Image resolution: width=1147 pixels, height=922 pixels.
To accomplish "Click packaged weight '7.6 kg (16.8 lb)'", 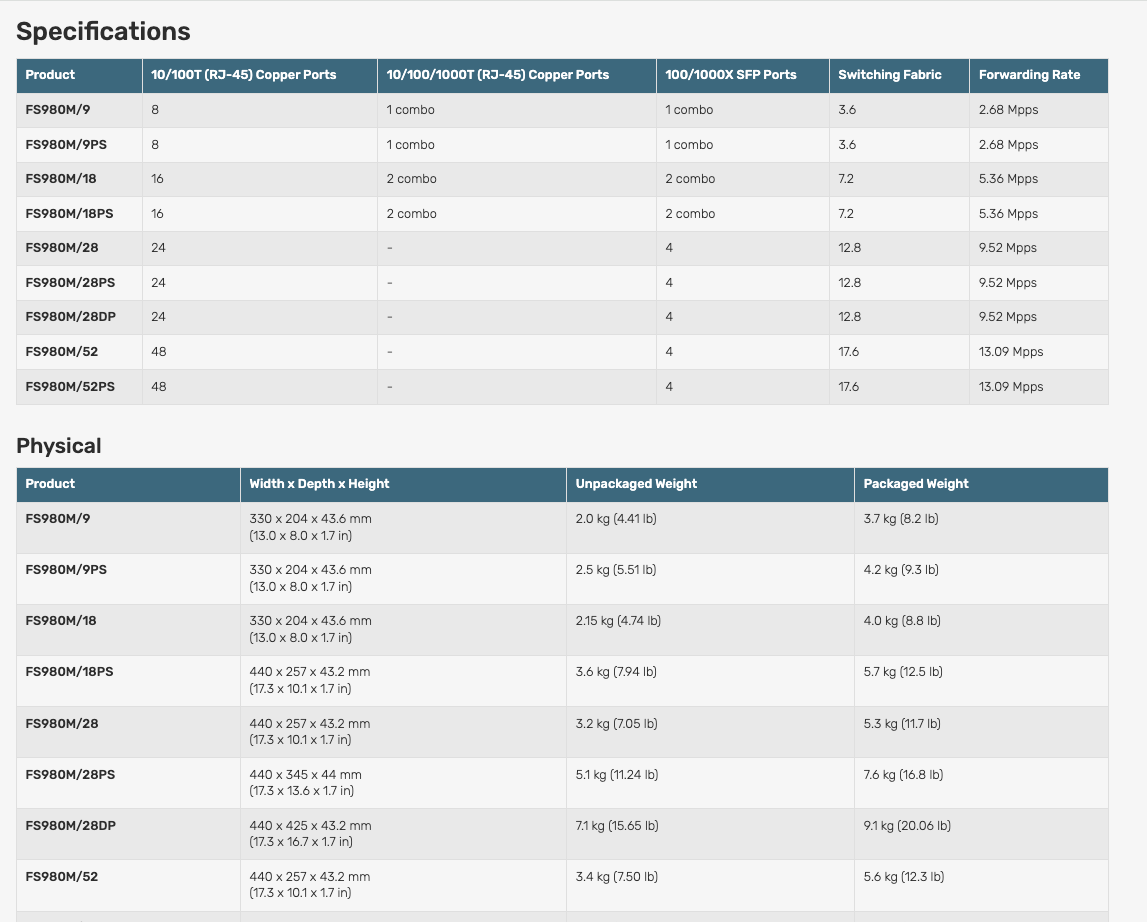I will point(903,774).
